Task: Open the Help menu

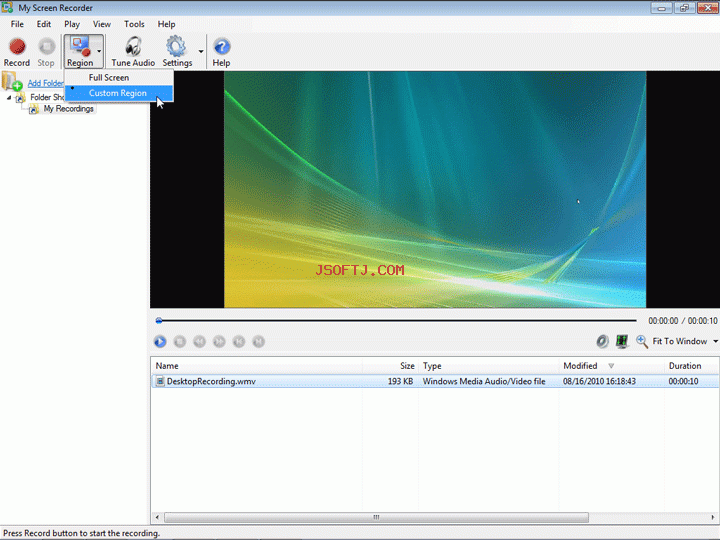Action: coord(166,24)
